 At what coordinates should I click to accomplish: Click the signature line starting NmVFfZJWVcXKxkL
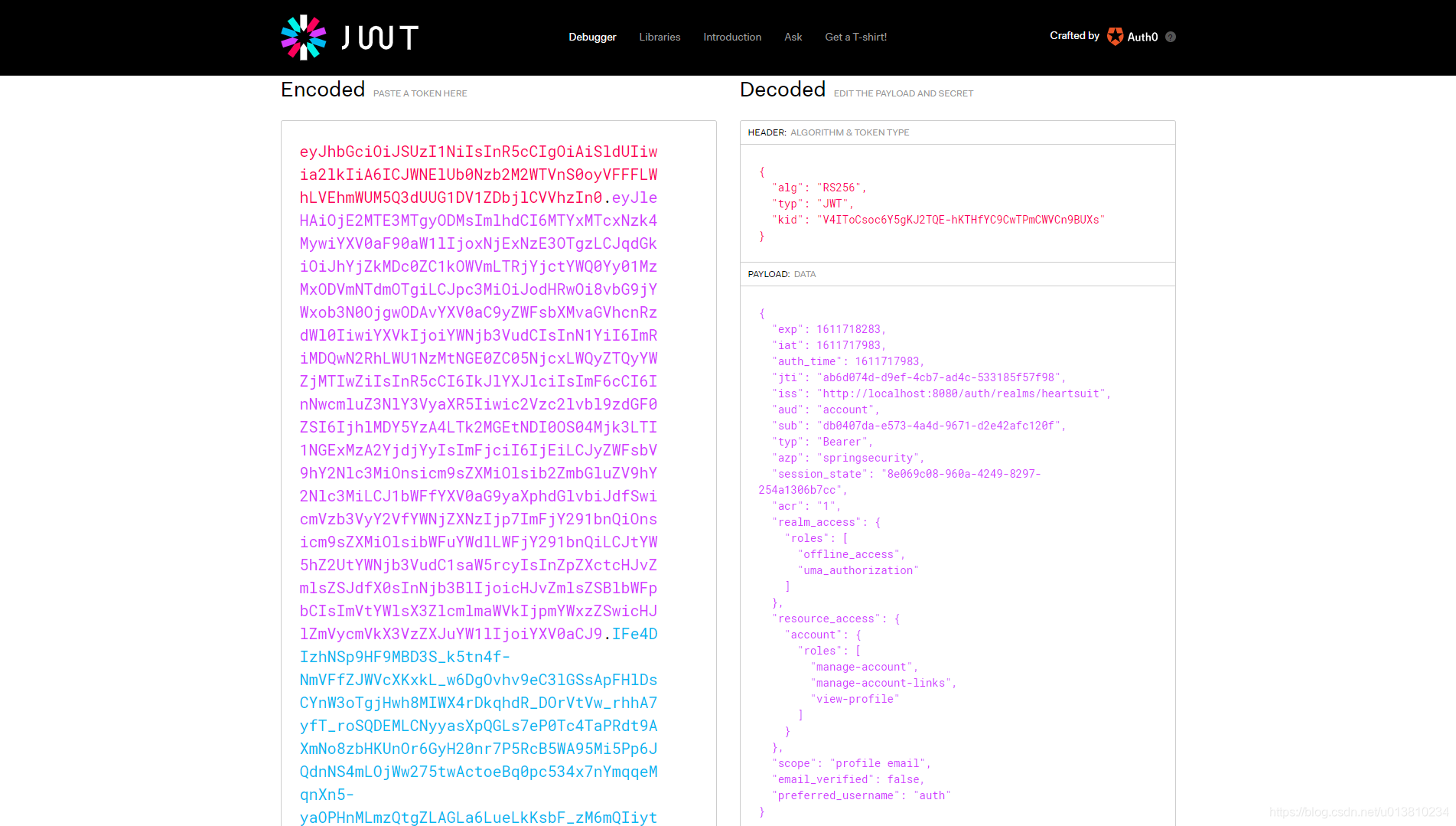point(479,680)
